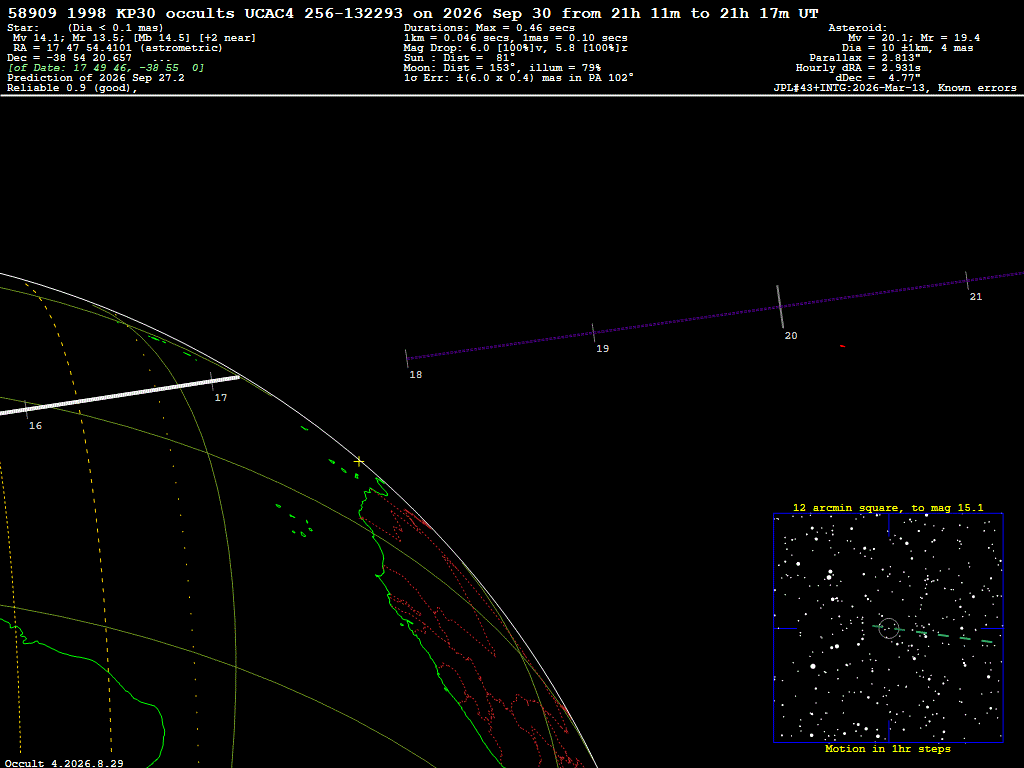Screen dimensions: 1024x768
Task: Click the "Reliable 0.9 (good)" text
Action: [72, 88]
